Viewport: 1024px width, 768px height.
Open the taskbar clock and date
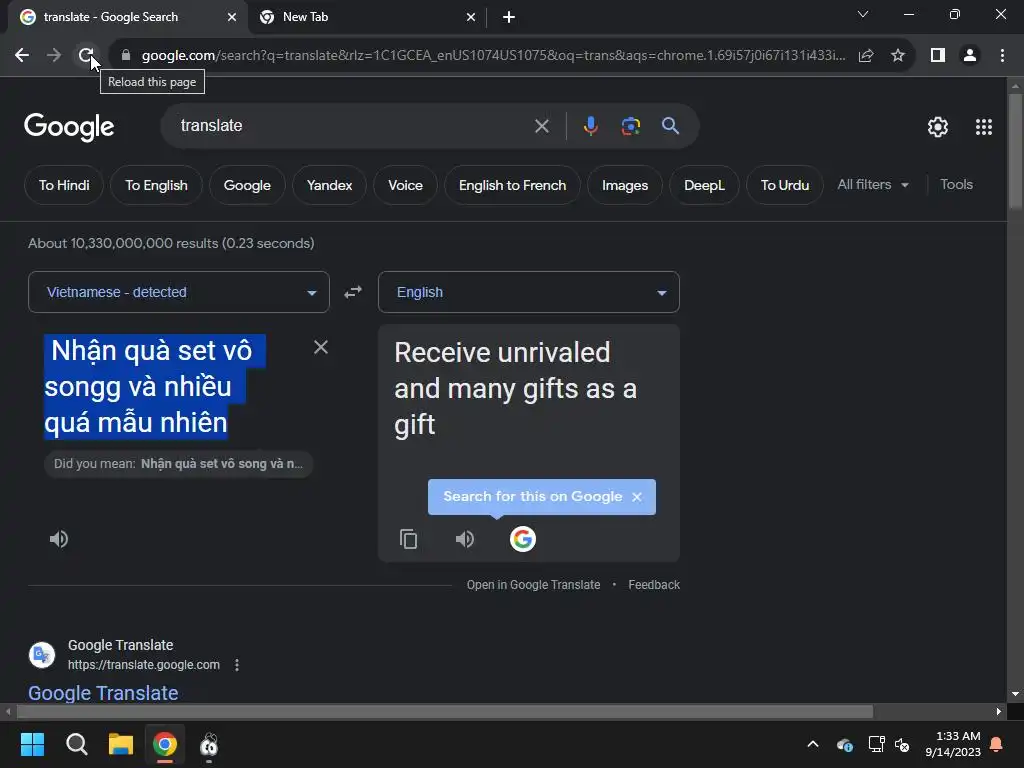(953, 744)
